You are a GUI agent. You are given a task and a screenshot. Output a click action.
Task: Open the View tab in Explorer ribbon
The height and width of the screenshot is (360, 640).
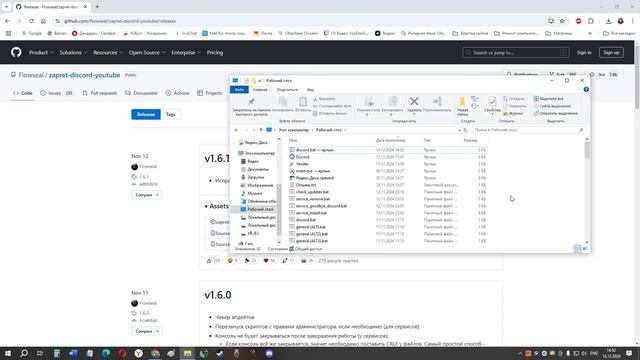click(311, 89)
